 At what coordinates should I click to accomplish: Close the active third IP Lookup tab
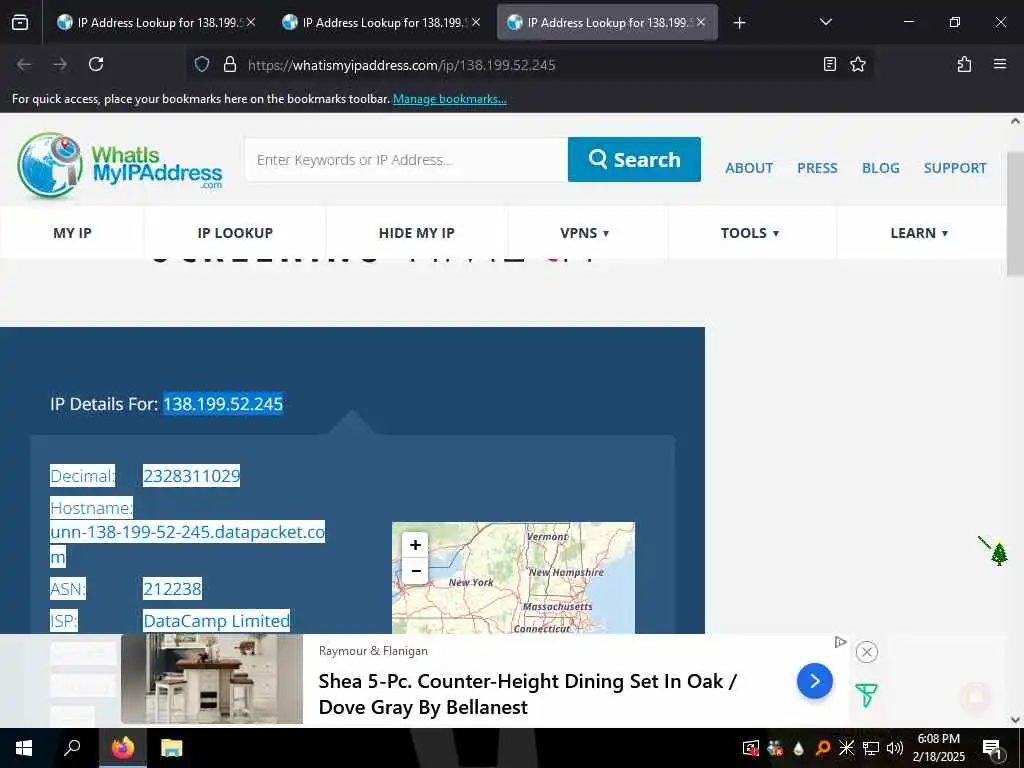tap(701, 22)
